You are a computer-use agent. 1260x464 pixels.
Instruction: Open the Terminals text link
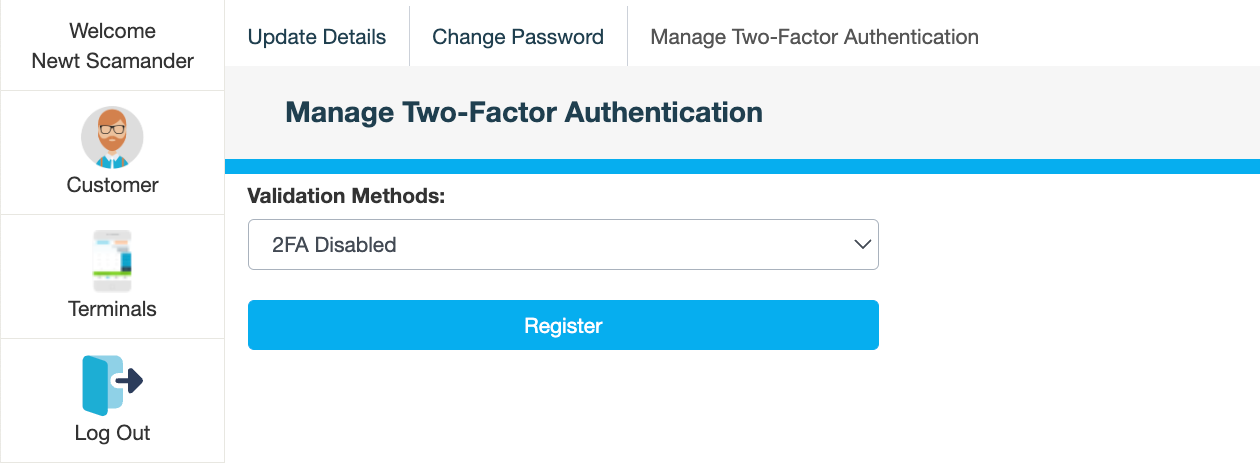point(112,309)
